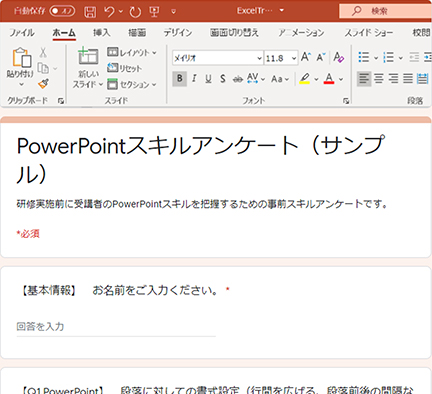This screenshot has height=394, width=432.
Task: Open the クリップボード dialog launcher
Action: pos(61,101)
